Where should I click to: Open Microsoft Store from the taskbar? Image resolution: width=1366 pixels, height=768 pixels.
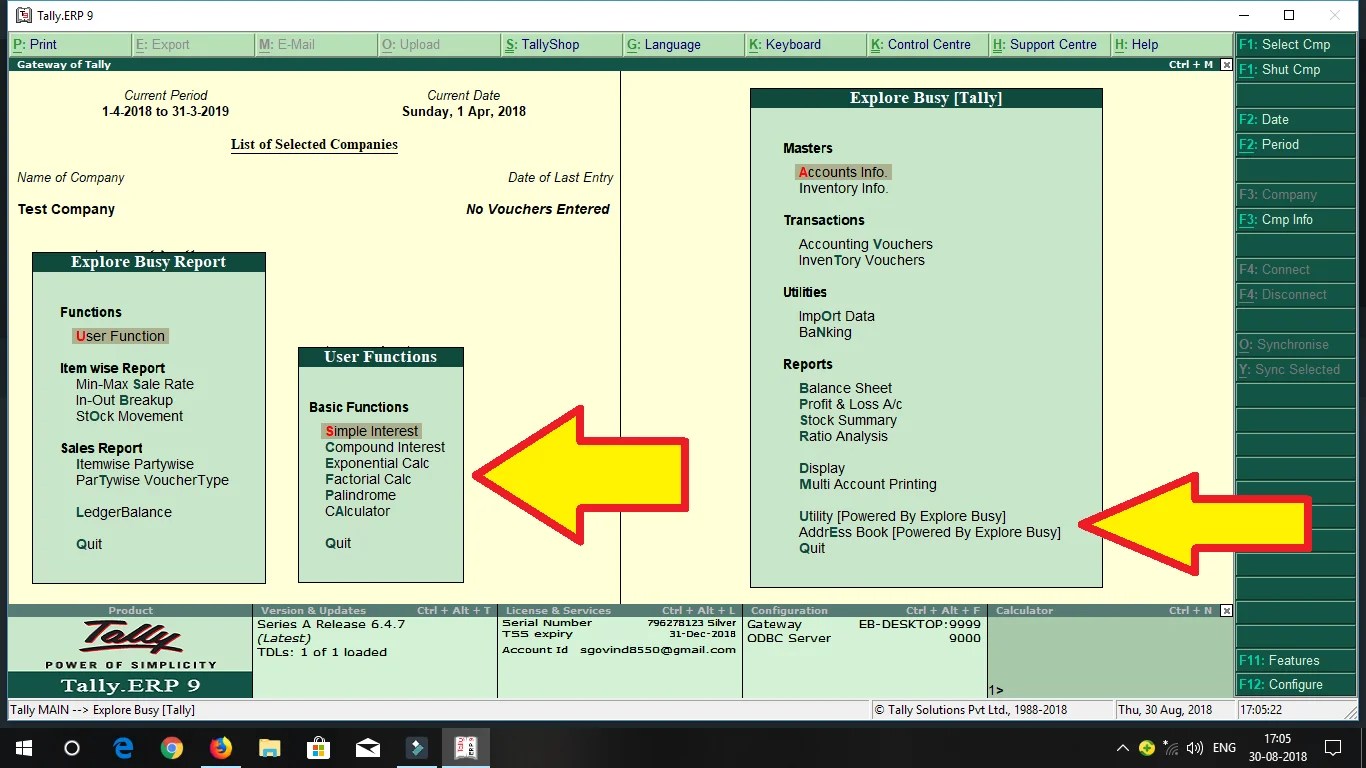[318, 747]
